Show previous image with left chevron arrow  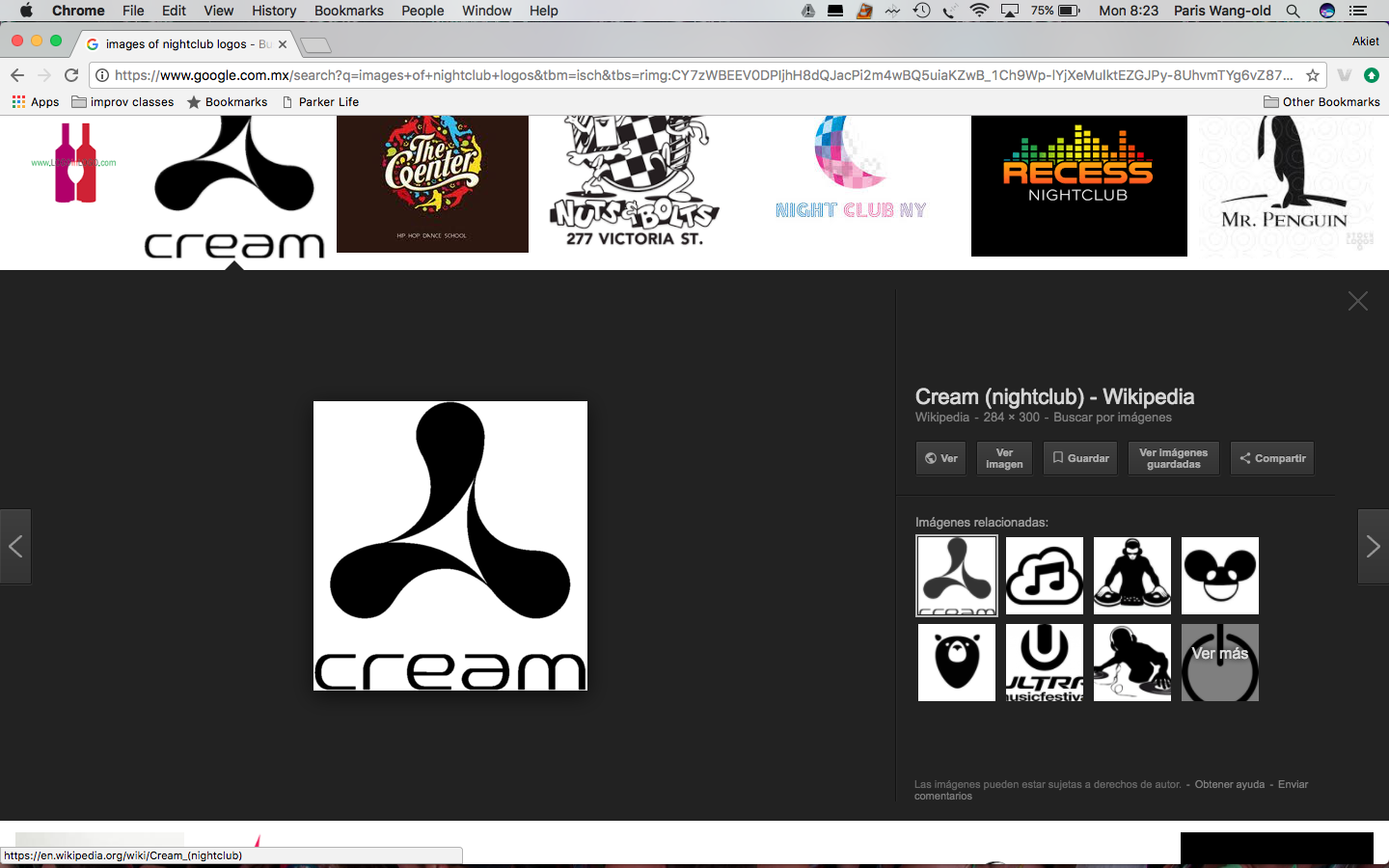click(x=15, y=547)
